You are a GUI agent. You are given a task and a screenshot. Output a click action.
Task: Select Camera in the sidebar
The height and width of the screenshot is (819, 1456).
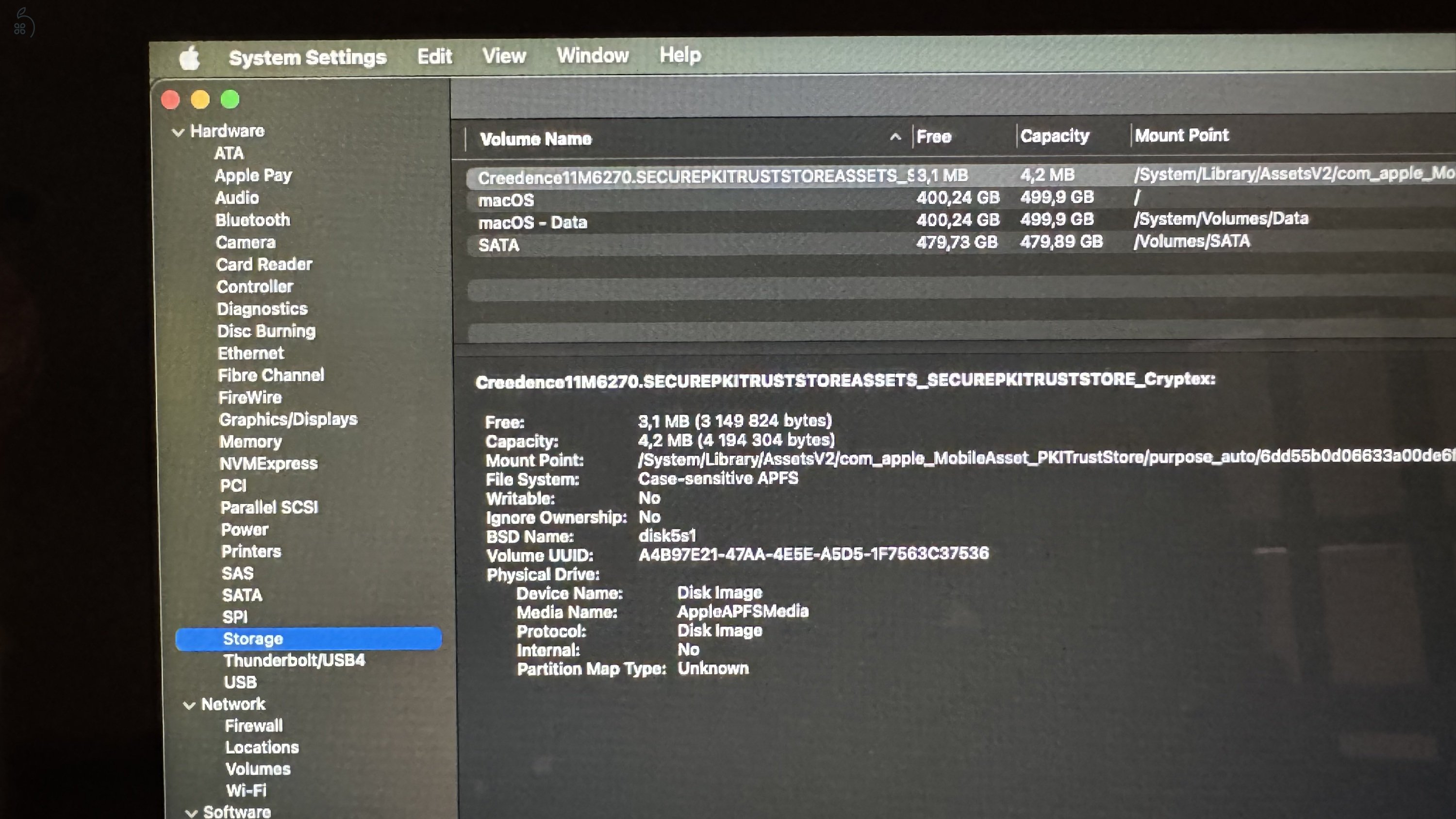246,242
